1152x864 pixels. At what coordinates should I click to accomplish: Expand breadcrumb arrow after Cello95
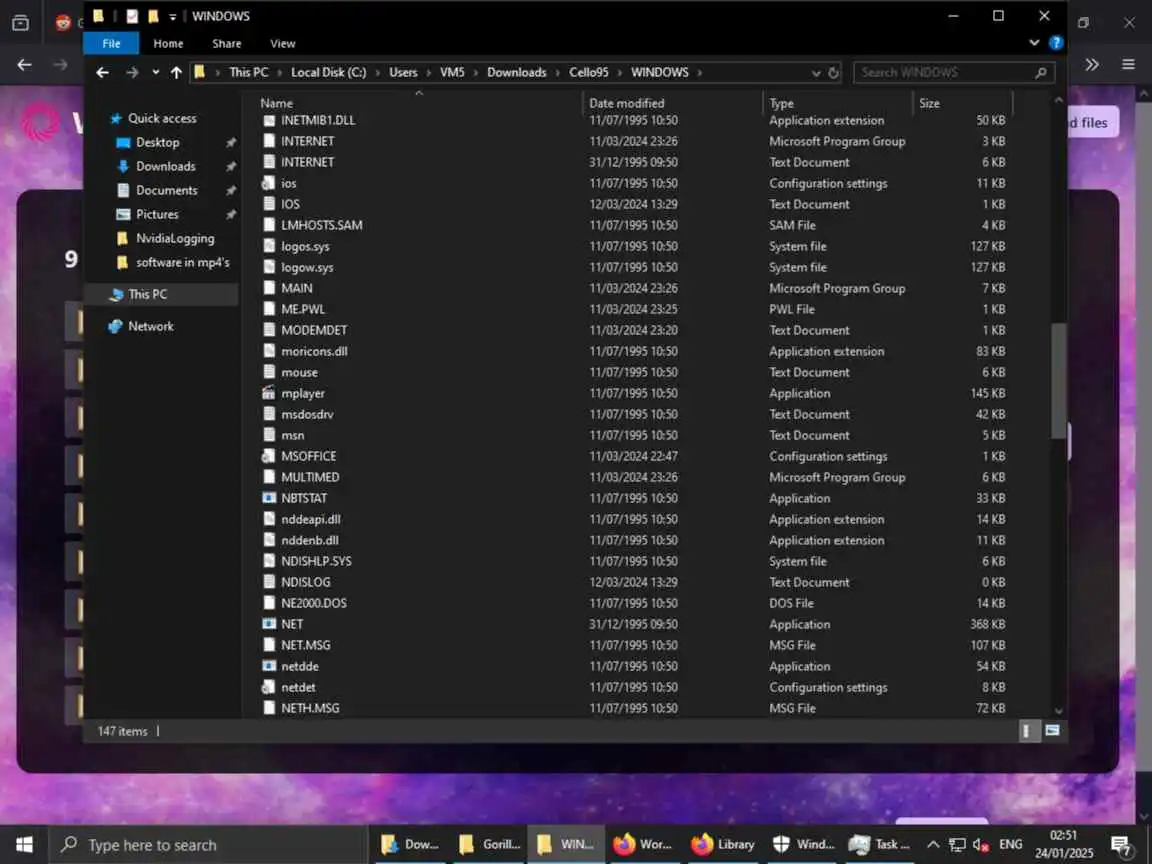(620, 72)
